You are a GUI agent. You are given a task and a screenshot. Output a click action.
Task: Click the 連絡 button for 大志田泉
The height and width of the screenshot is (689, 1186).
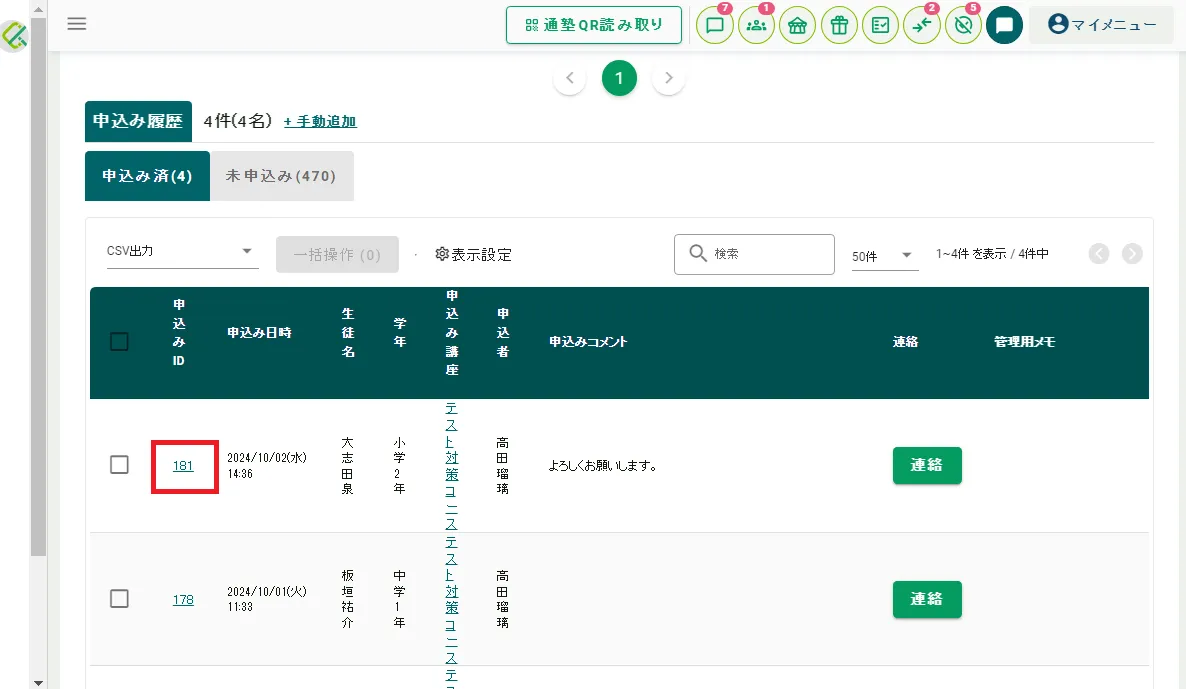(x=927, y=465)
